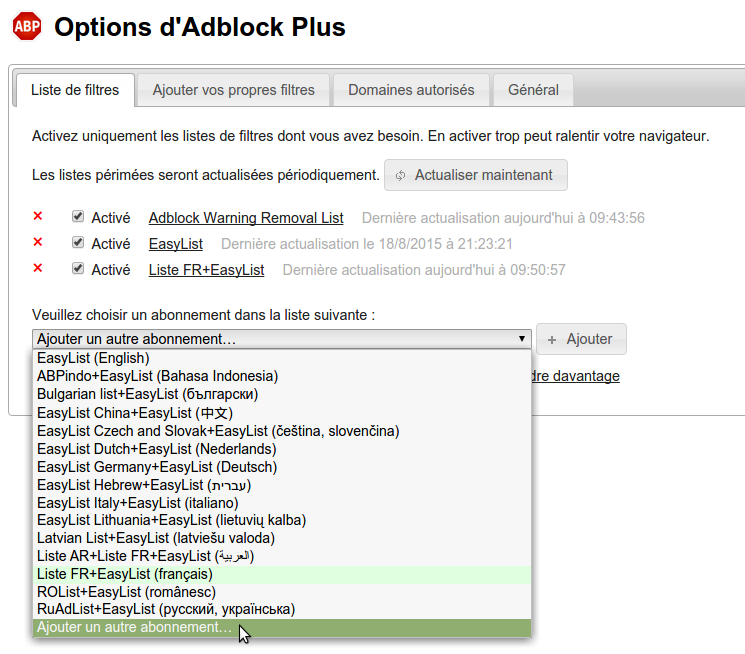Image resolution: width=745 pixels, height=654 pixels.
Task: Disable Liste FR+EasyList Activé checkbox
Action: click(x=78, y=269)
